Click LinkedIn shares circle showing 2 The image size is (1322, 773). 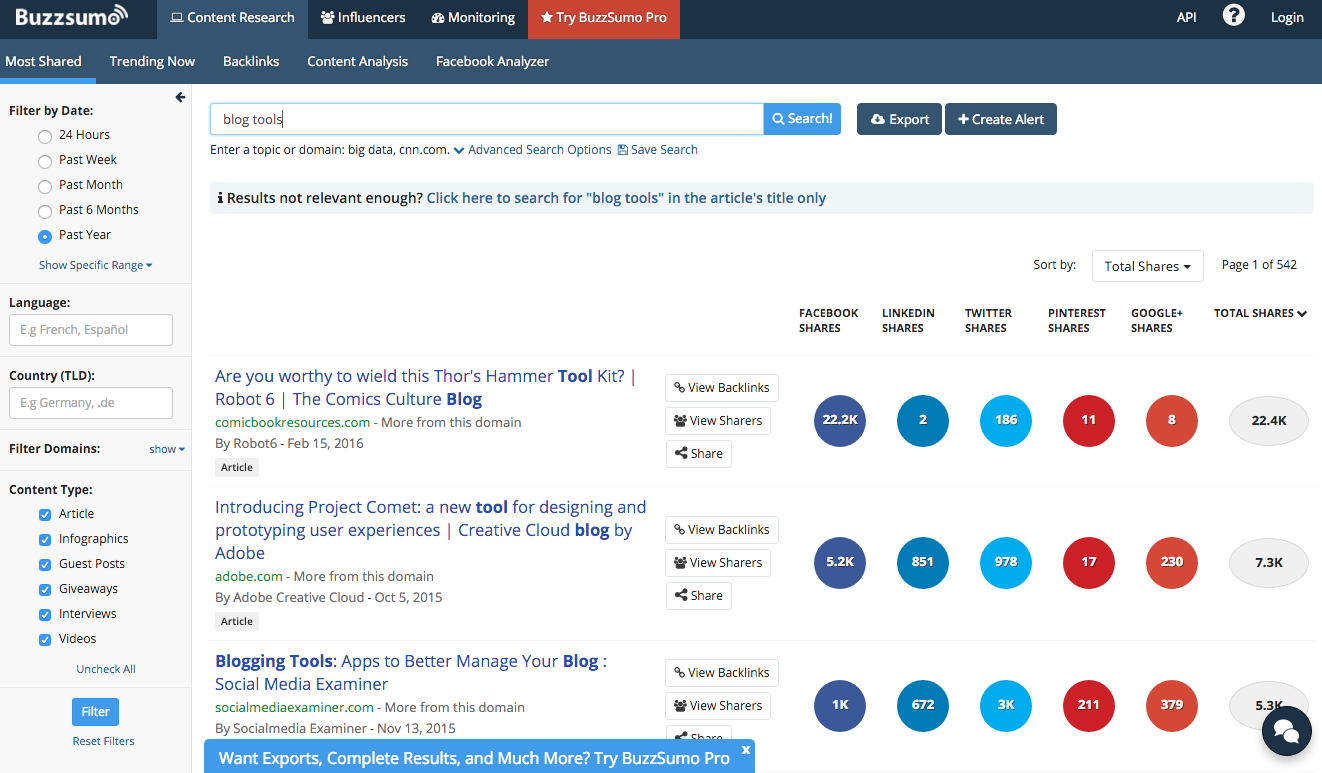[923, 420]
